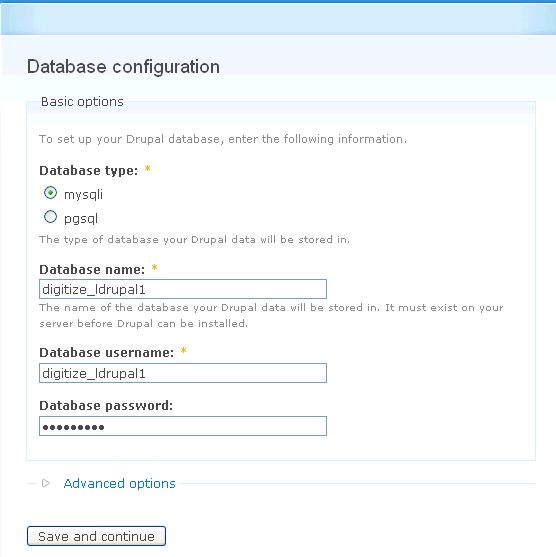Screen dimensions: 556x557
Task: Expand Advanced options triangle arrow
Action: [45, 483]
